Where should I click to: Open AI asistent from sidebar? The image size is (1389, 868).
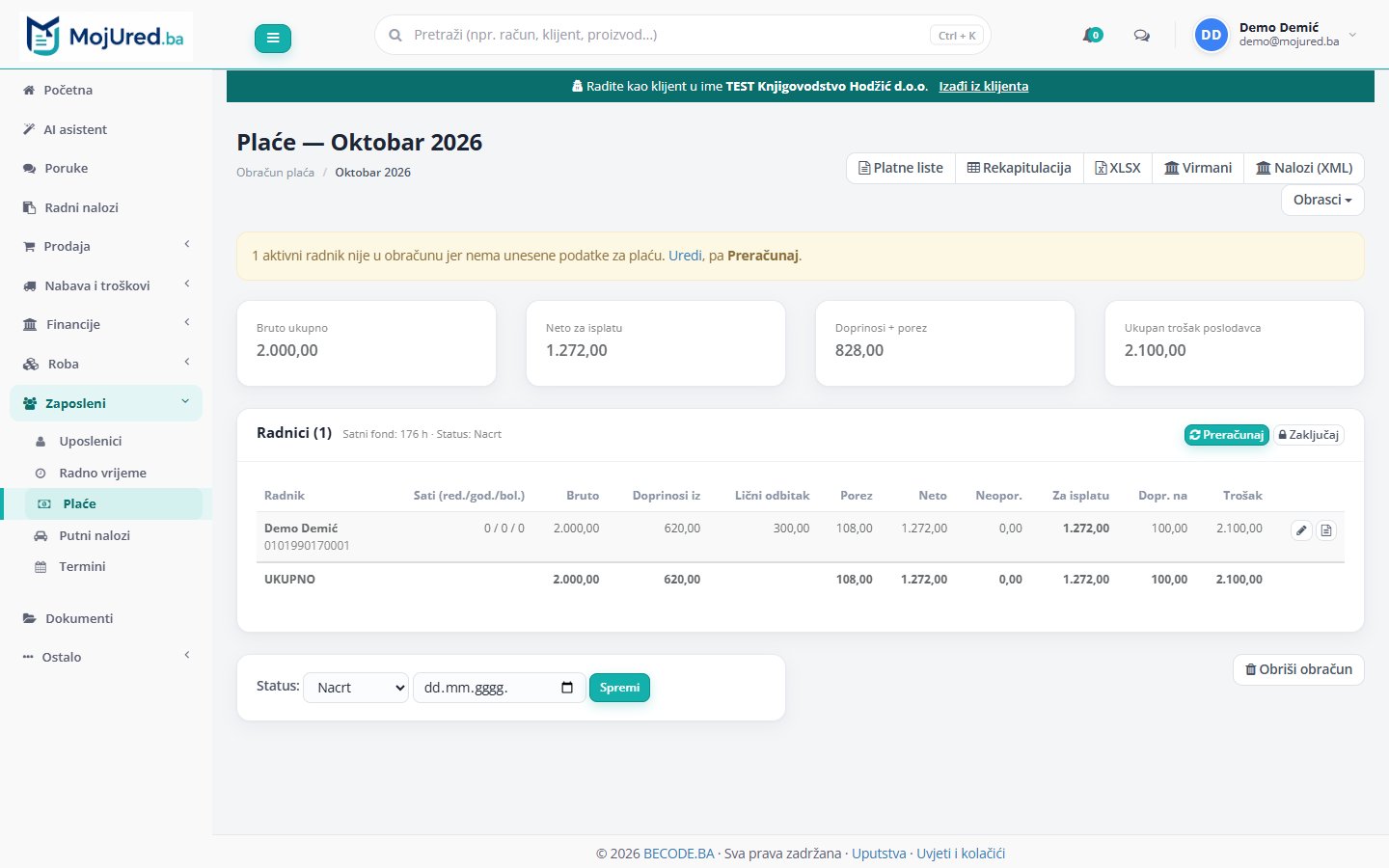point(106,129)
